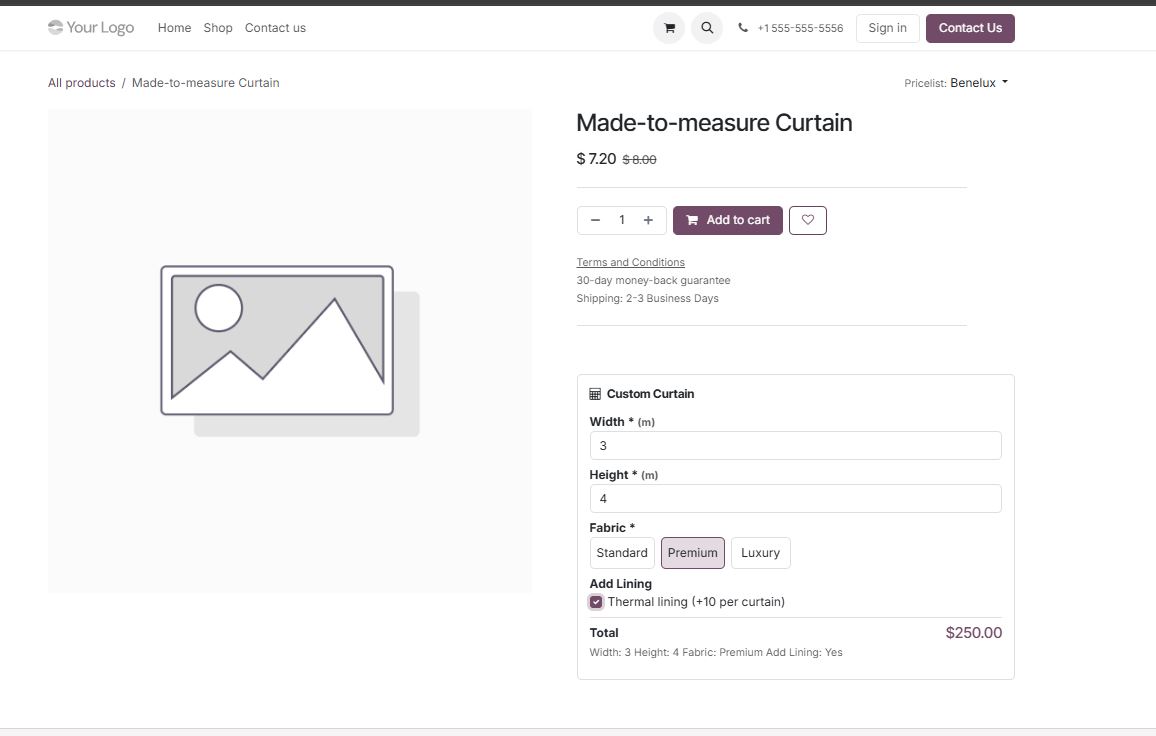Image resolution: width=1156 pixels, height=736 pixels.
Task: Increase quantity with plus button
Action: 648,220
